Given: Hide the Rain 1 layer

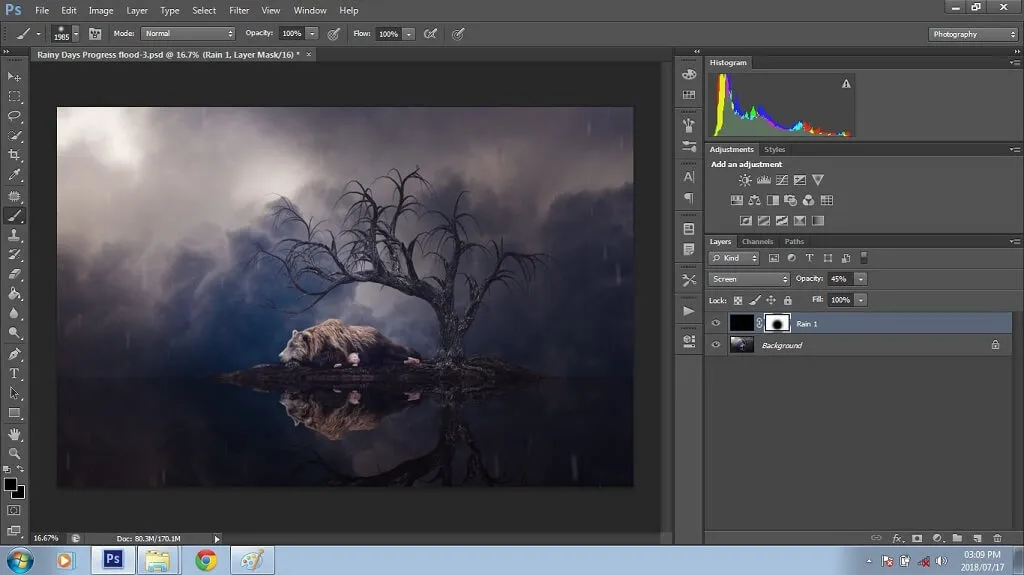Looking at the screenshot, I should pyautogui.click(x=716, y=323).
